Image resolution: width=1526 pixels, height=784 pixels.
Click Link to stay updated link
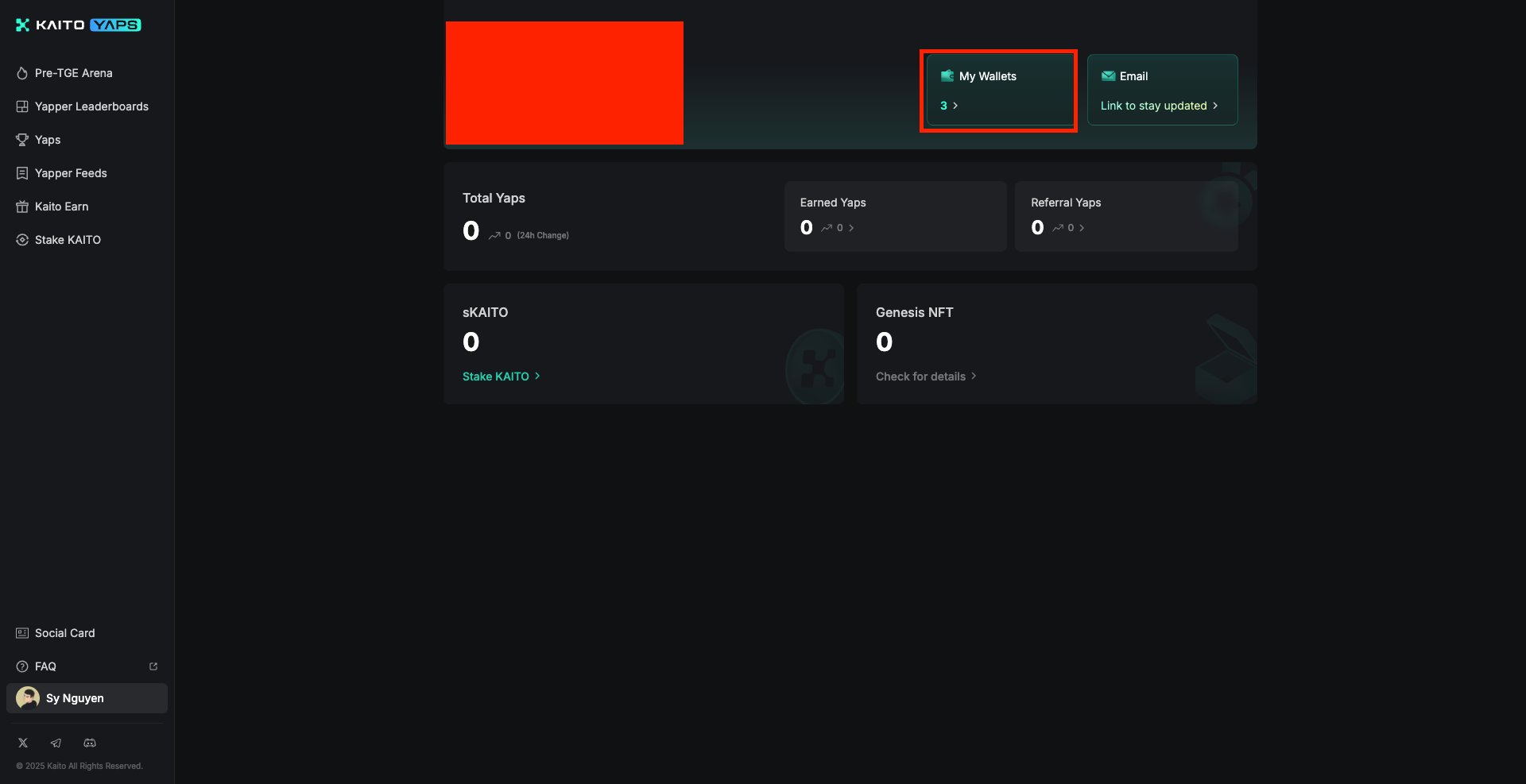(x=1158, y=106)
